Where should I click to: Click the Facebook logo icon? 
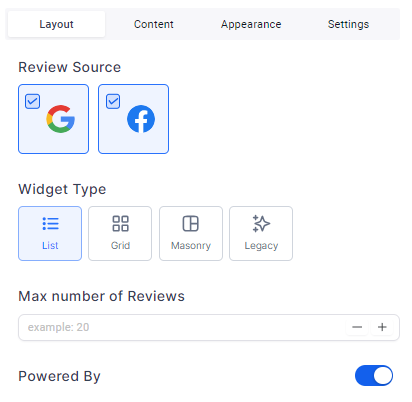click(141, 119)
